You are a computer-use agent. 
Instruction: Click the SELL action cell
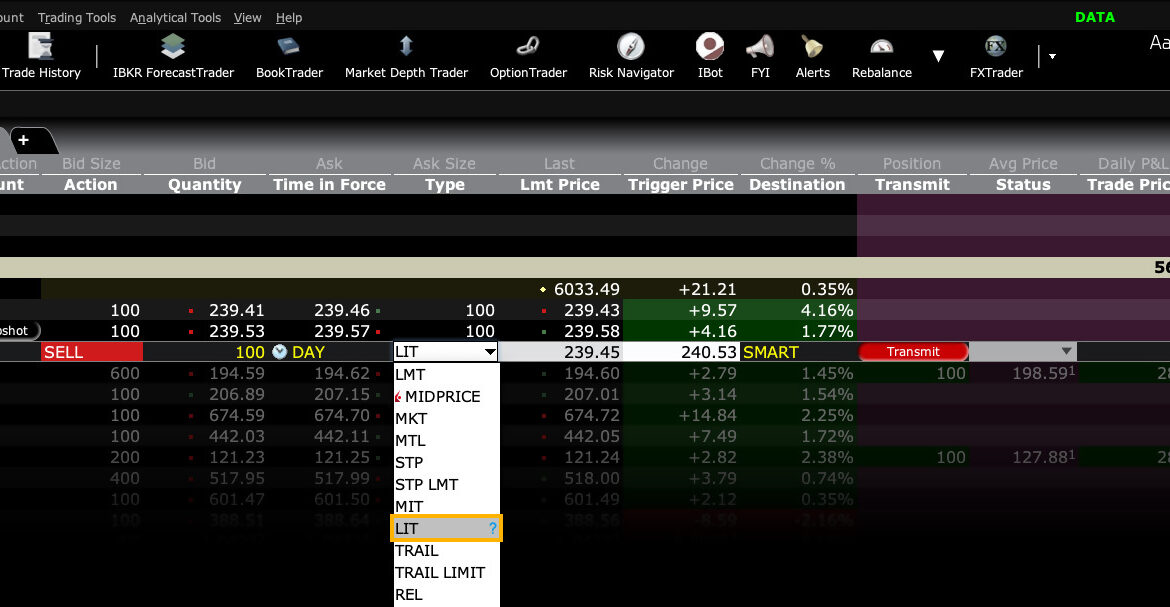91,352
